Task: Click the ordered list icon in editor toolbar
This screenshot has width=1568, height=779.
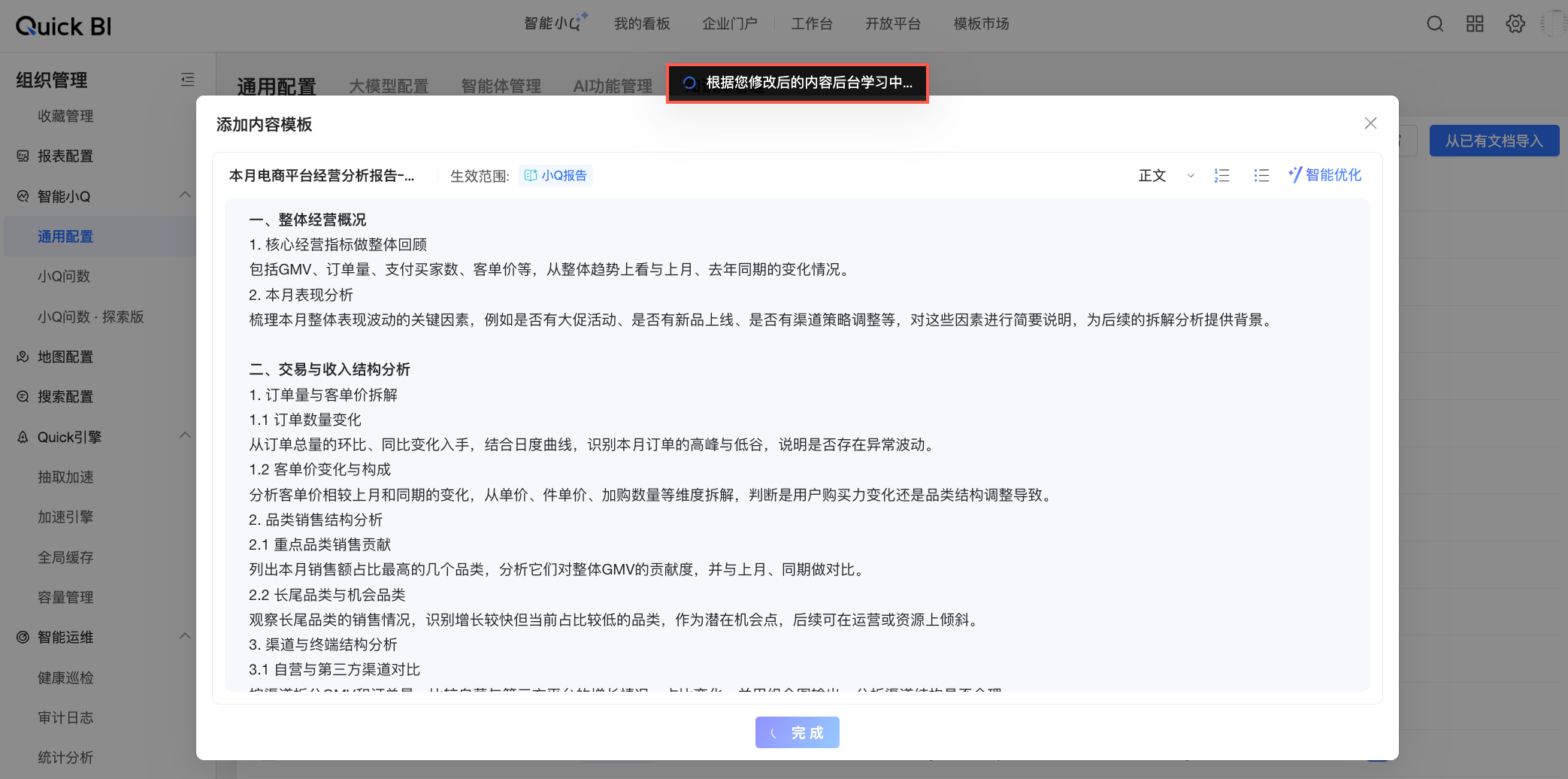Action: (x=1221, y=175)
